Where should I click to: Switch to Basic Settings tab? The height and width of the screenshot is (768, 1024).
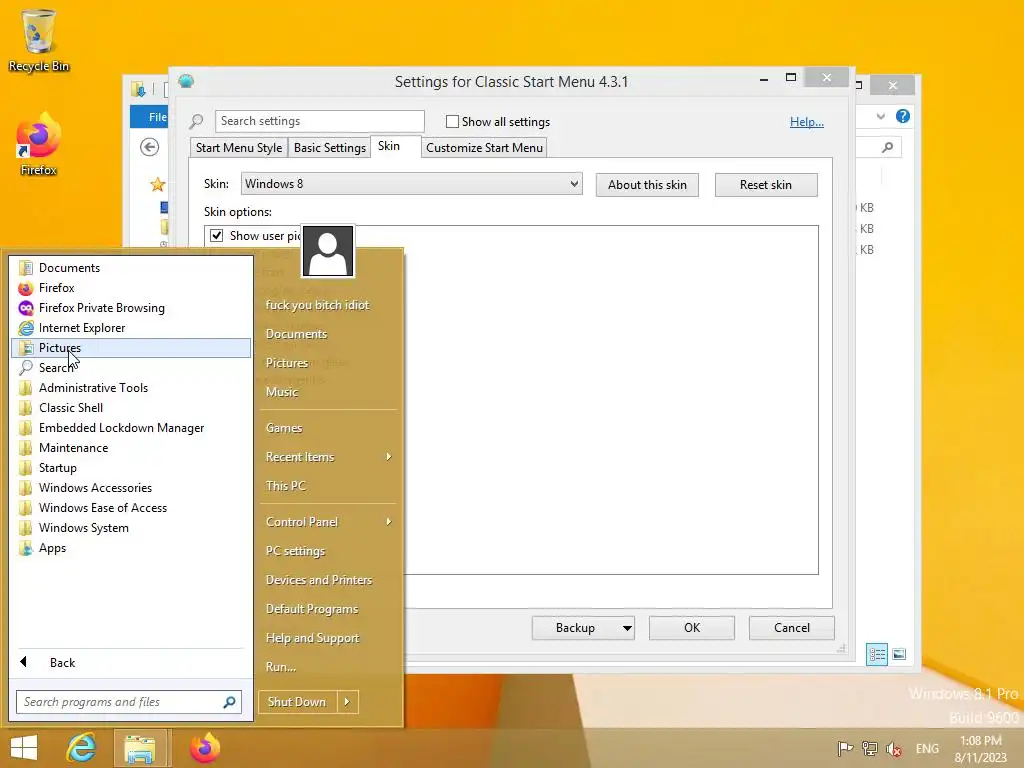pyautogui.click(x=329, y=148)
